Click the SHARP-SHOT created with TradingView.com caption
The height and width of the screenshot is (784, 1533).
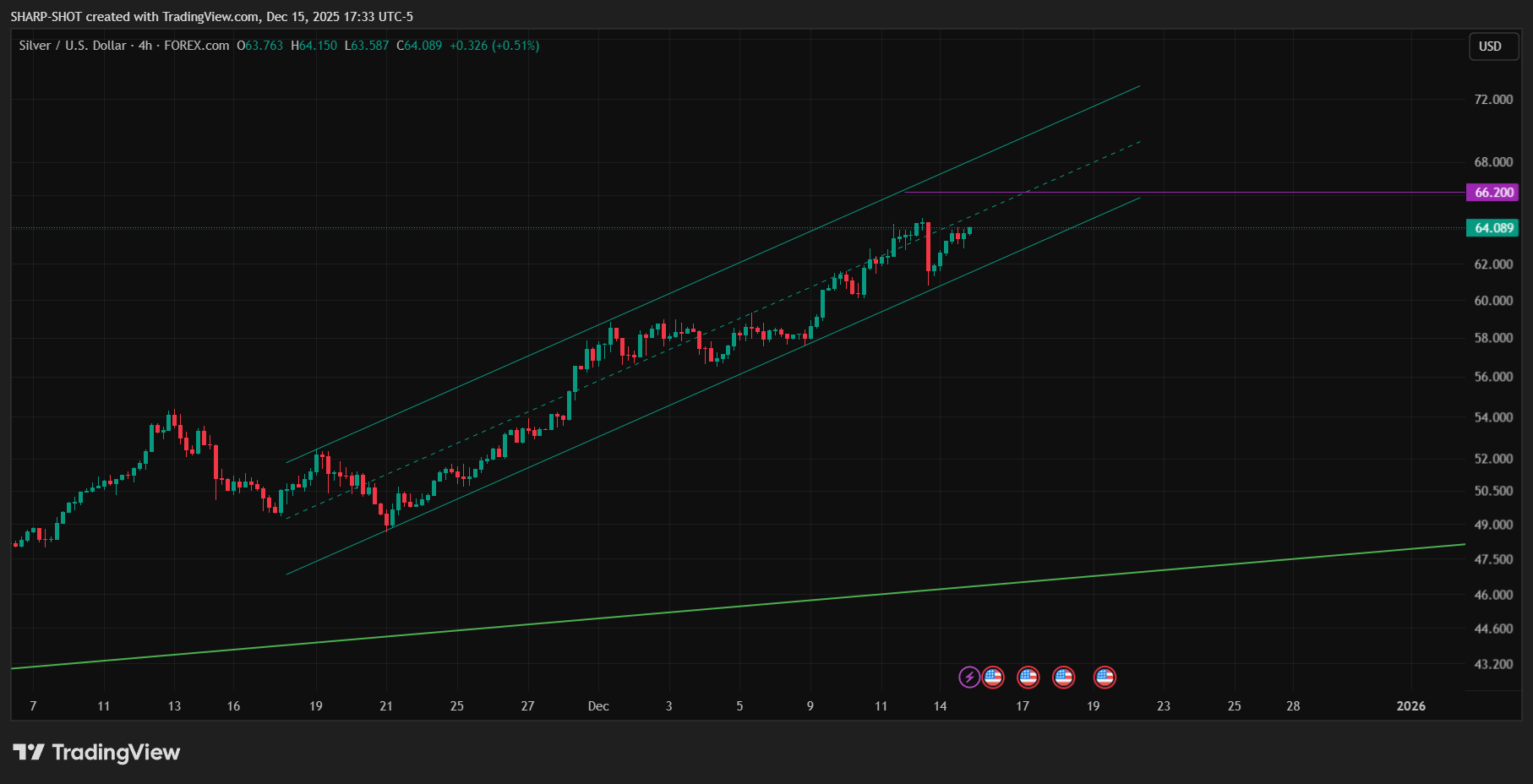pos(212,17)
